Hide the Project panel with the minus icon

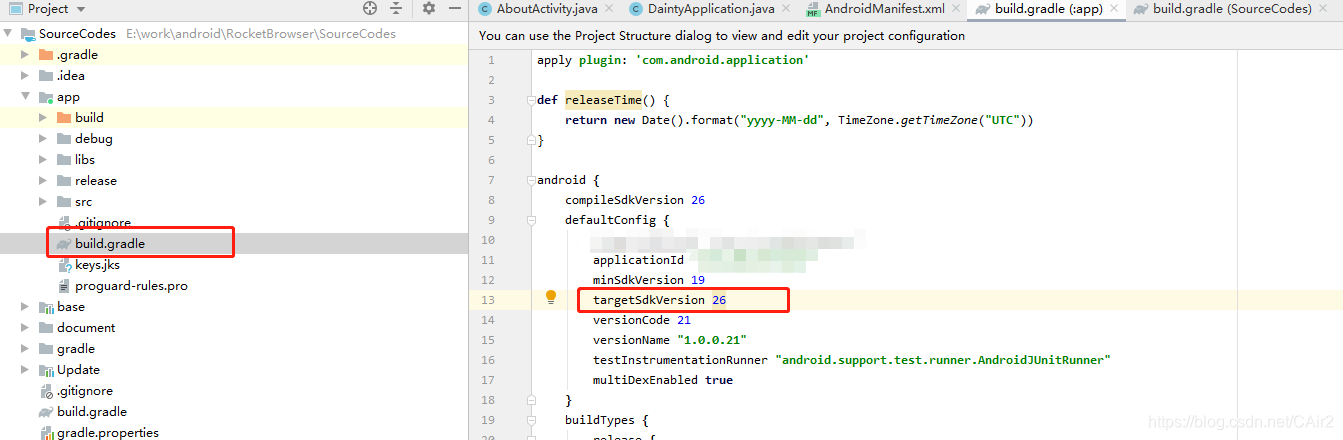coord(455,9)
